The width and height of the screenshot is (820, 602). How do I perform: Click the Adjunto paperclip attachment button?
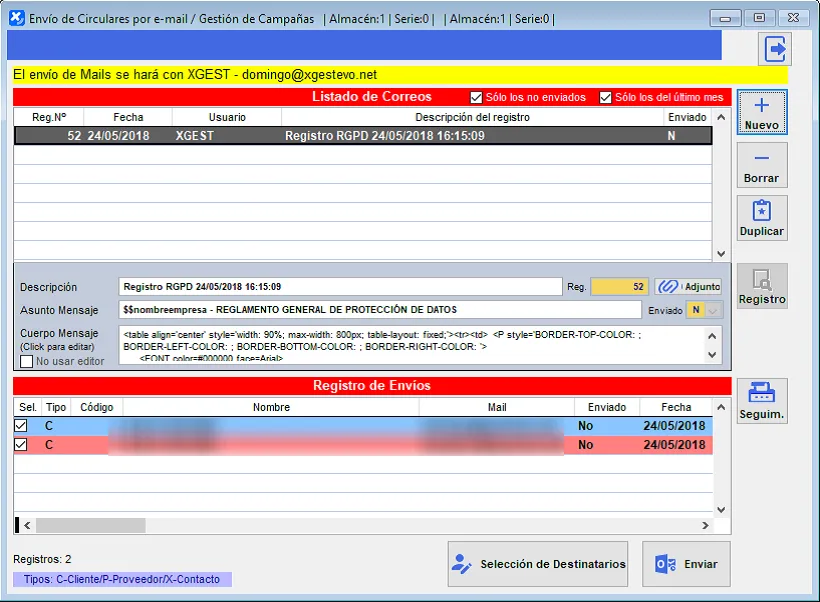[688, 287]
